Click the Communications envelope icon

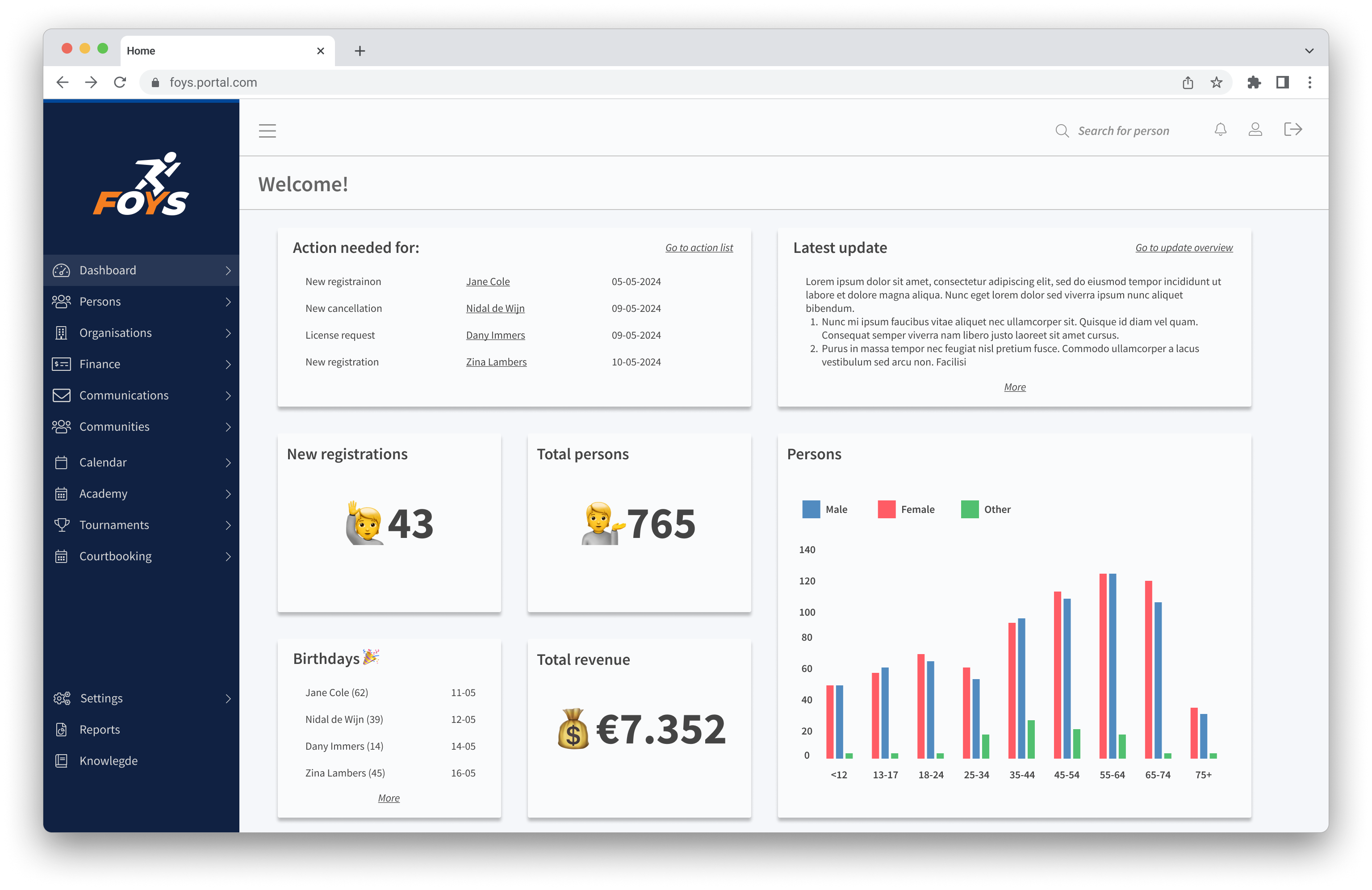point(62,395)
